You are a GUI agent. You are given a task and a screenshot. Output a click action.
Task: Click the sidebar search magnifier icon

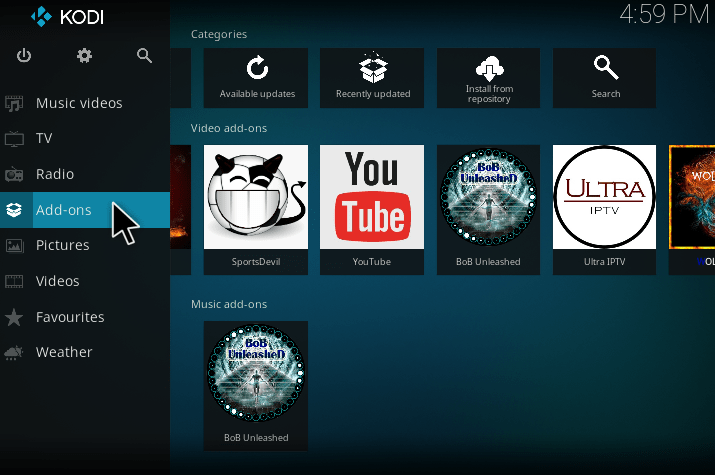[144, 56]
